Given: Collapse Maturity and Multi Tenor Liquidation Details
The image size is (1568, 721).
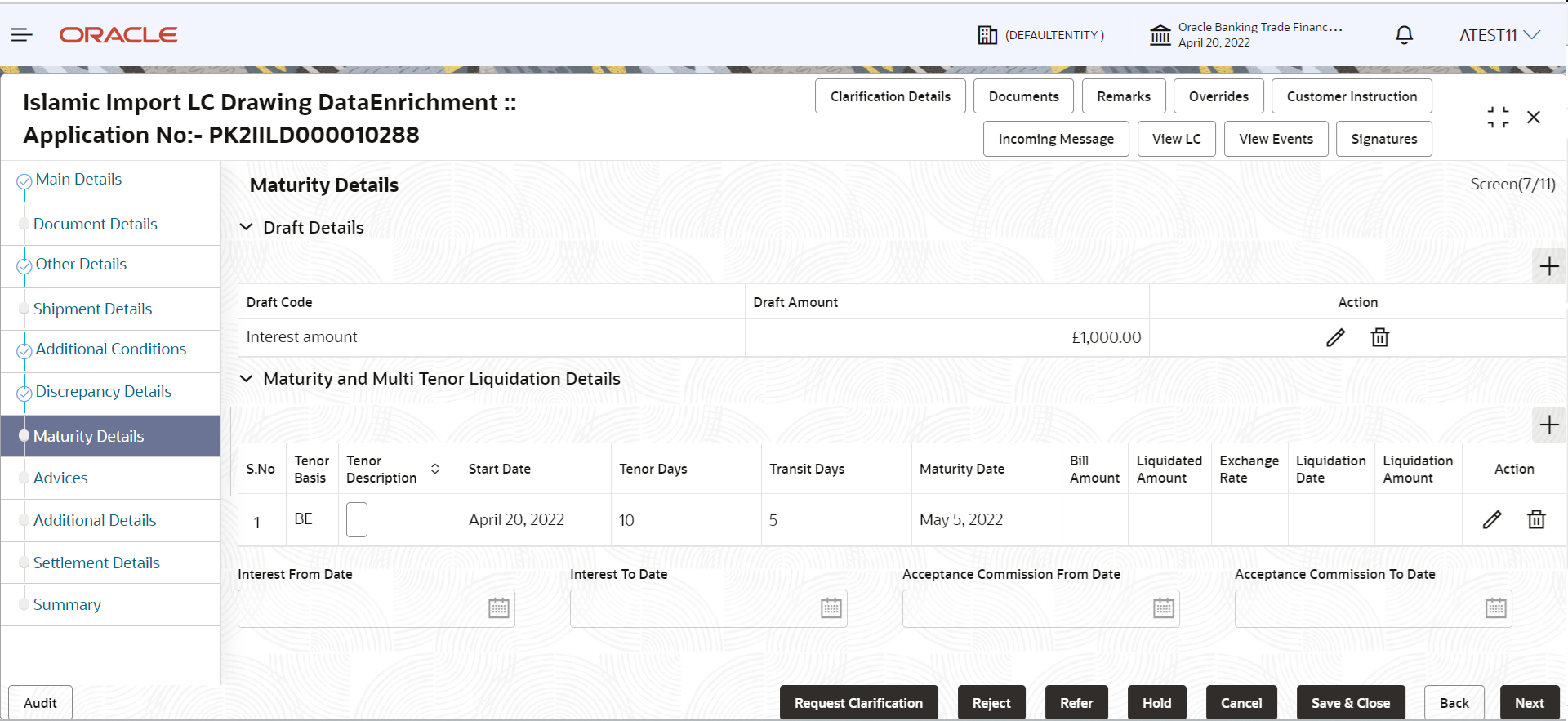Looking at the screenshot, I should click(246, 379).
